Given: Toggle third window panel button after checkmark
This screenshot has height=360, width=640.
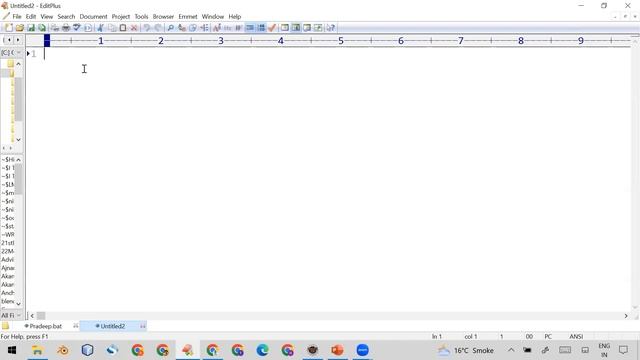Looking at the screenshot, I should click(x=307, y=28).
